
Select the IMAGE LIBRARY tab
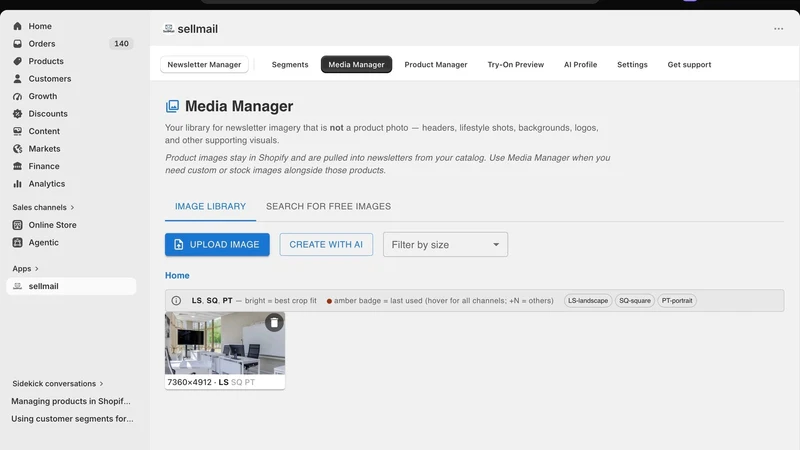(x=210, y=207)
